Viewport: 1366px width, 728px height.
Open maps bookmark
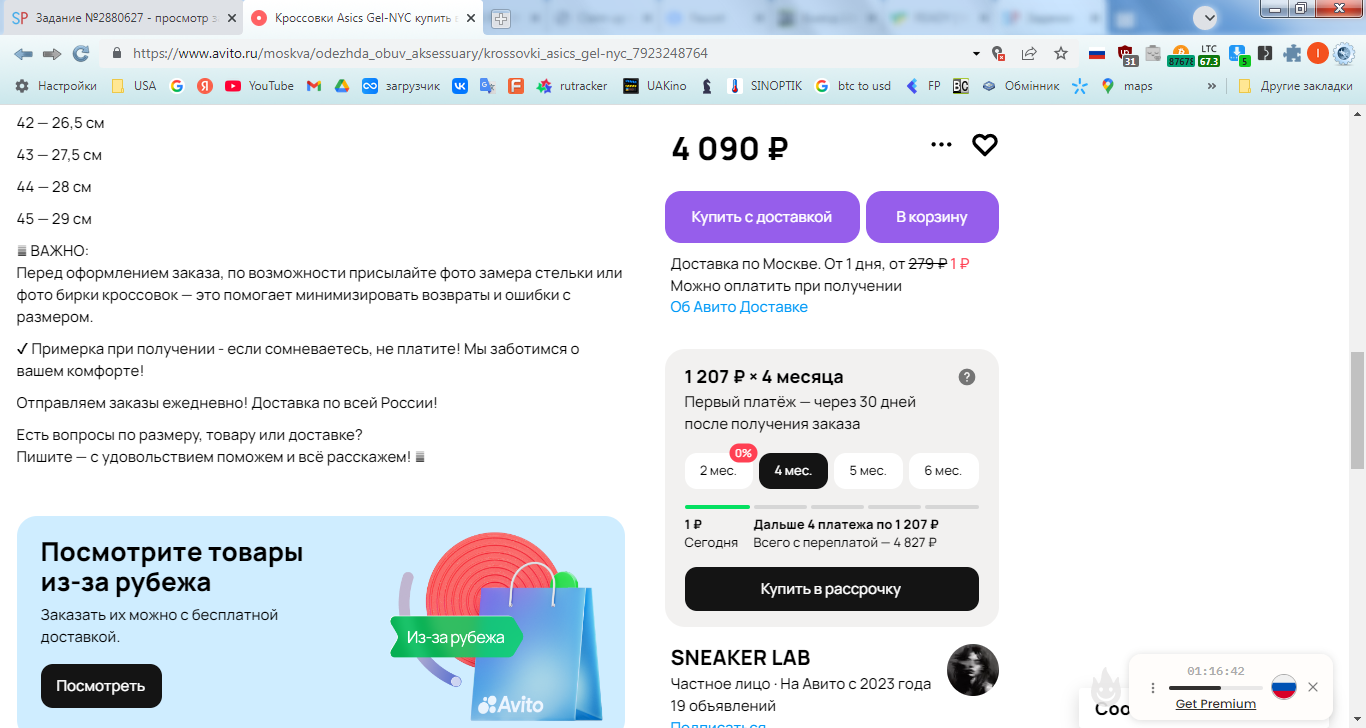(x=1127, y=86)
